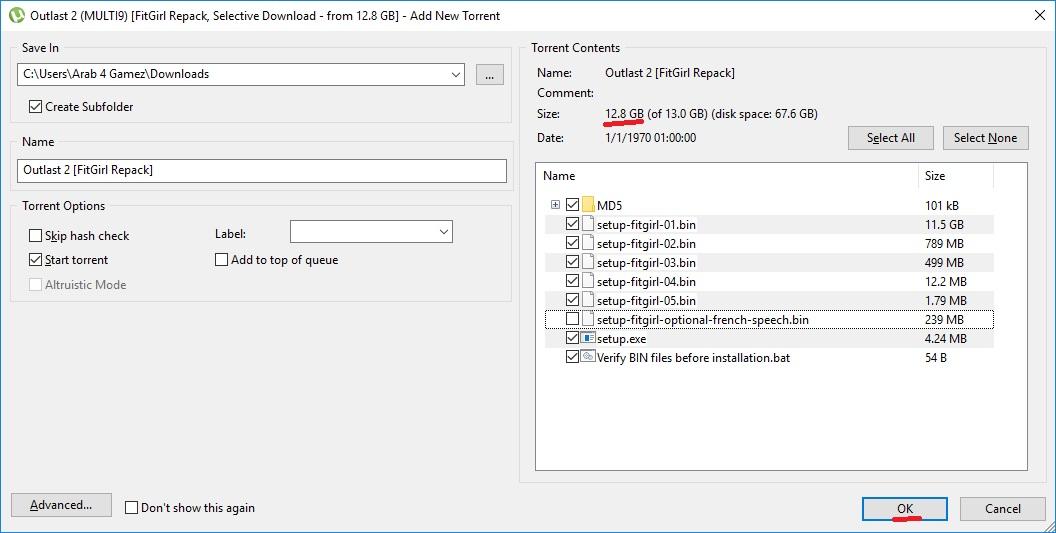Click the Verify BIN files .bat icon
The width and height of the screenshot is (1056, 533).
[588, 356]
